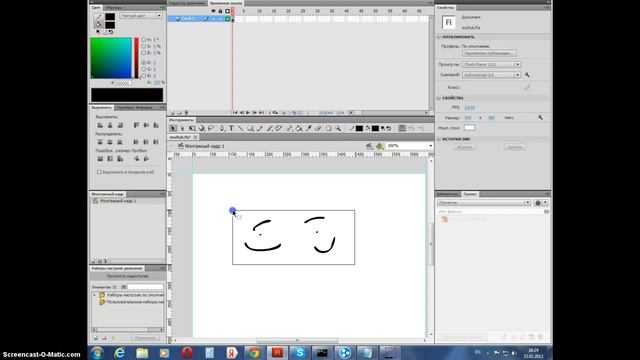Toggle align to stage checkbox
The width and height of the screenshot is (640, 360).
pyautogui.click(x=99, y=172)
